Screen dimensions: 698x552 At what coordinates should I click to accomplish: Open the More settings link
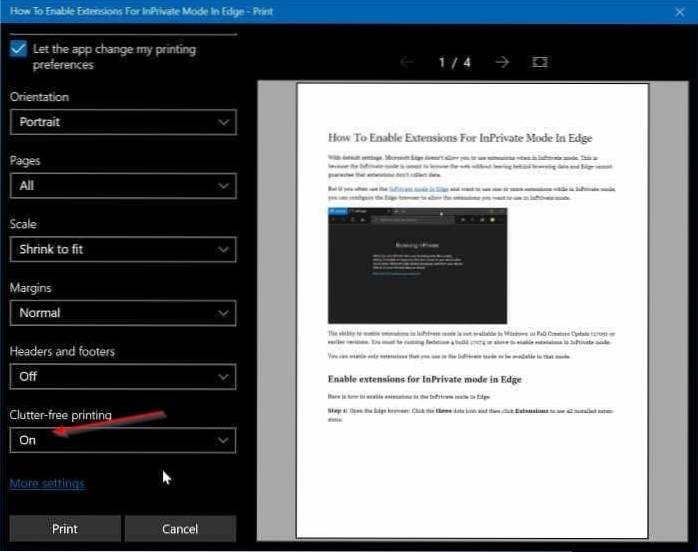pyautogui.click(x=47, y=484)
